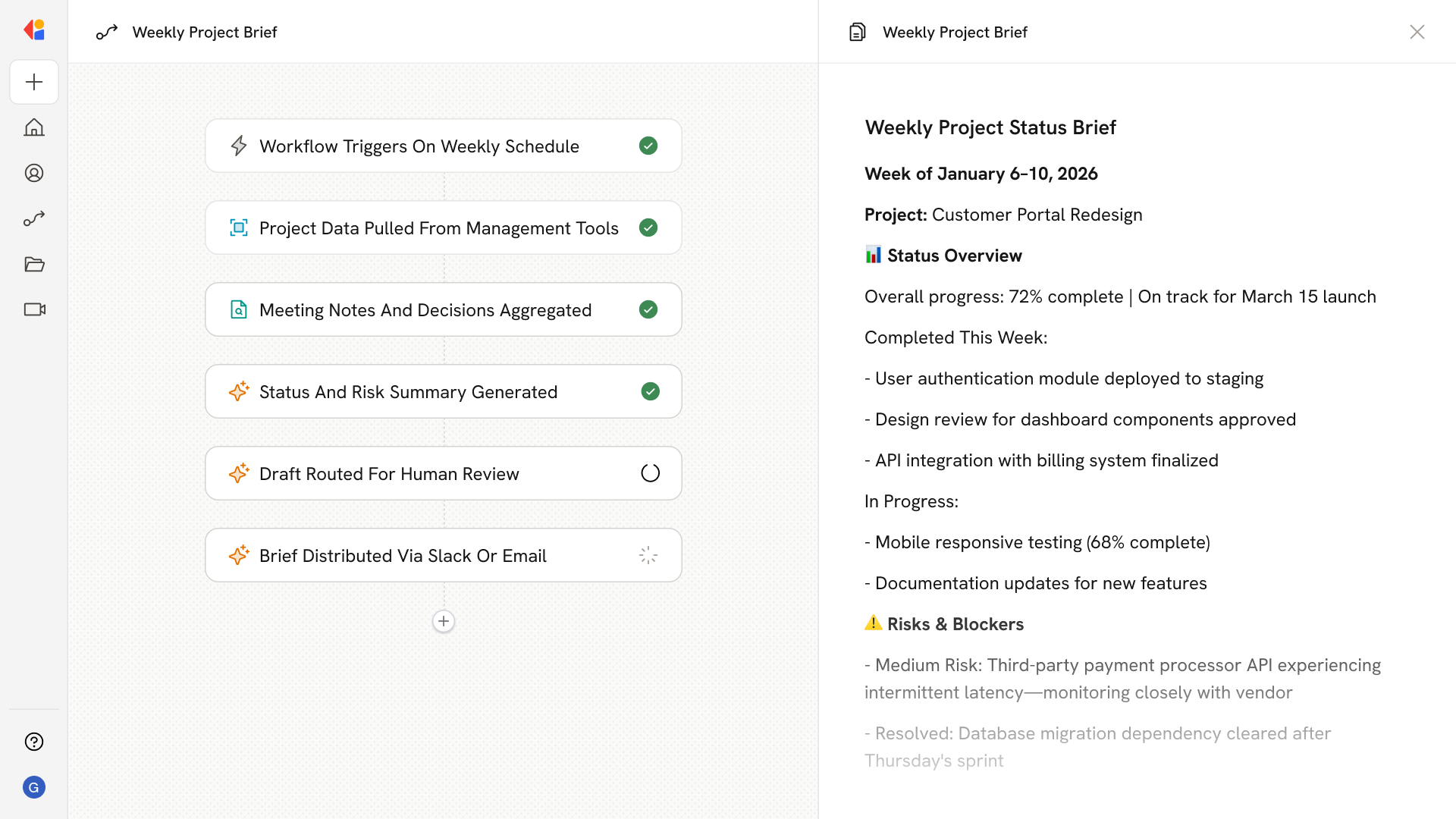Click the G profile avatar at bottom left

[34, 787]
